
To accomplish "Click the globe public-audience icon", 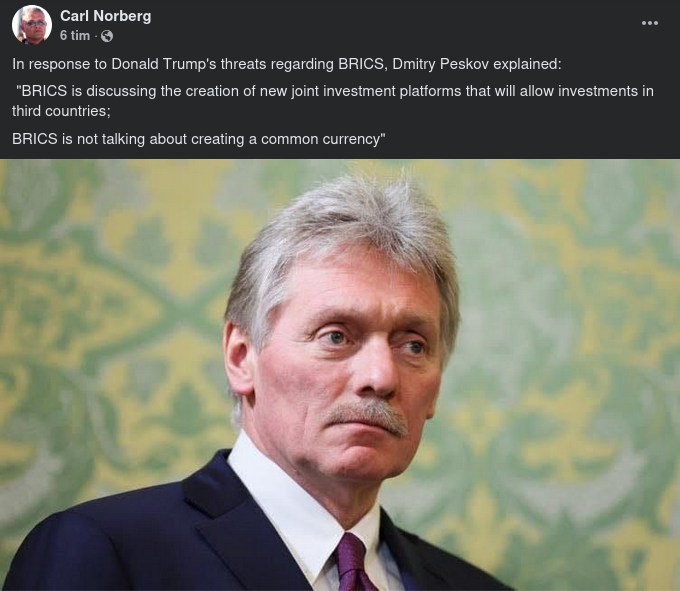I will (x=107, y=36).
